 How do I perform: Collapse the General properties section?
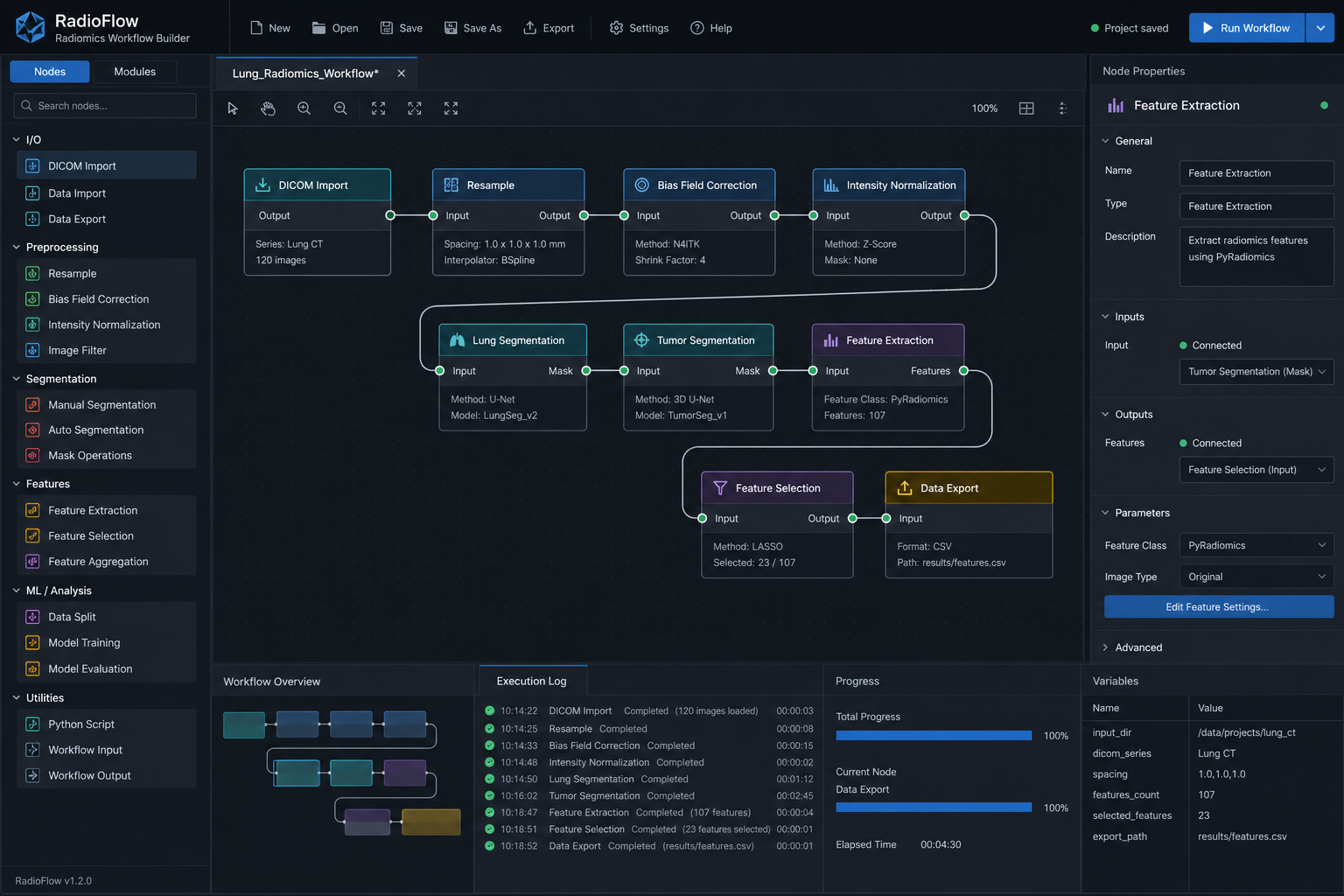1105,141
